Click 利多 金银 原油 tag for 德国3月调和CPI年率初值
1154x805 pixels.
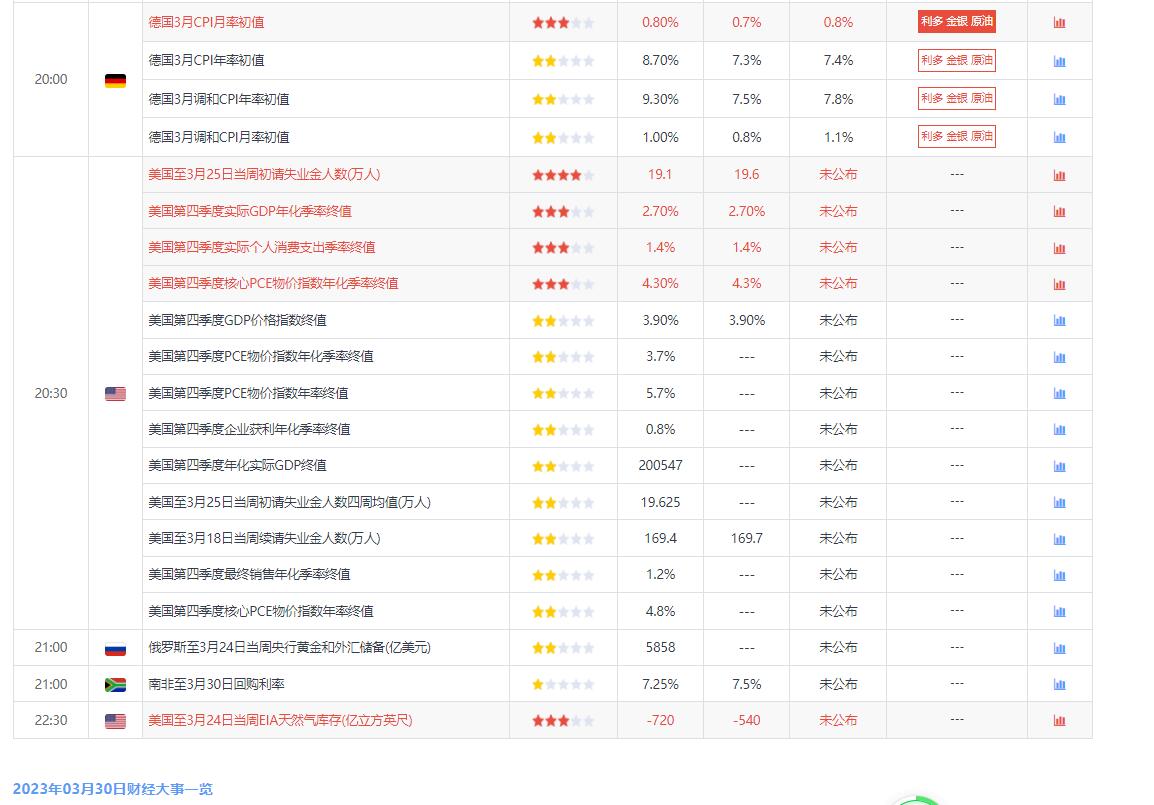click(957, 99)
